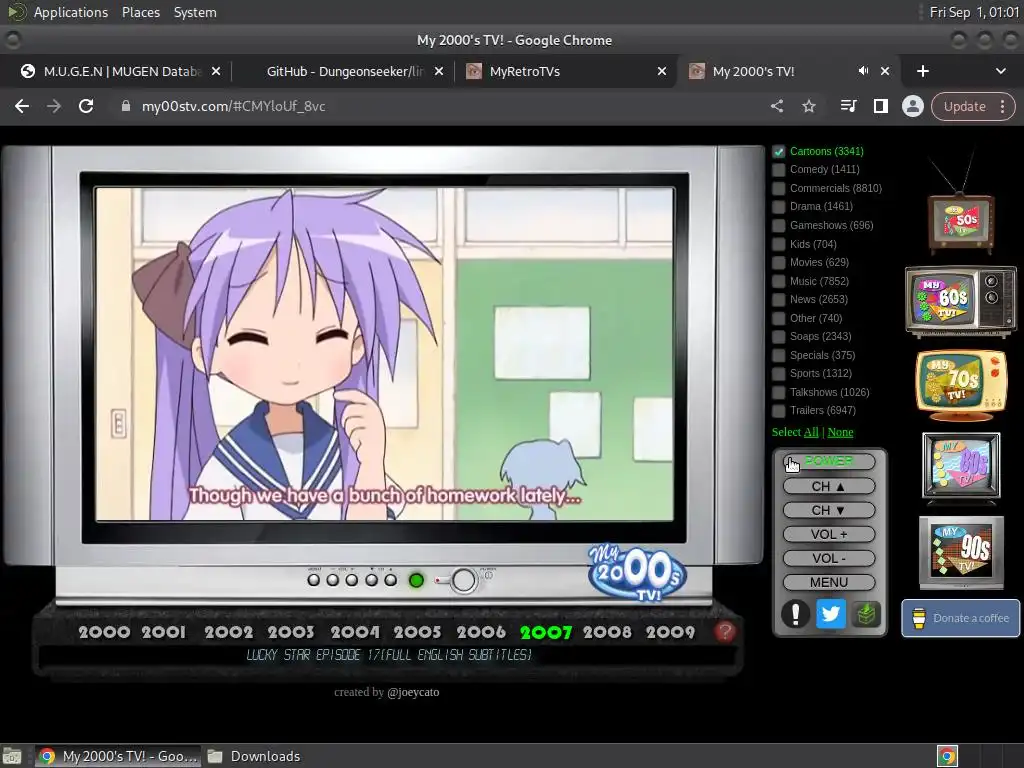The width and height of the screenshot is (1024, 768).
Task: Click the red help question mark
Action: pos(724,632)
